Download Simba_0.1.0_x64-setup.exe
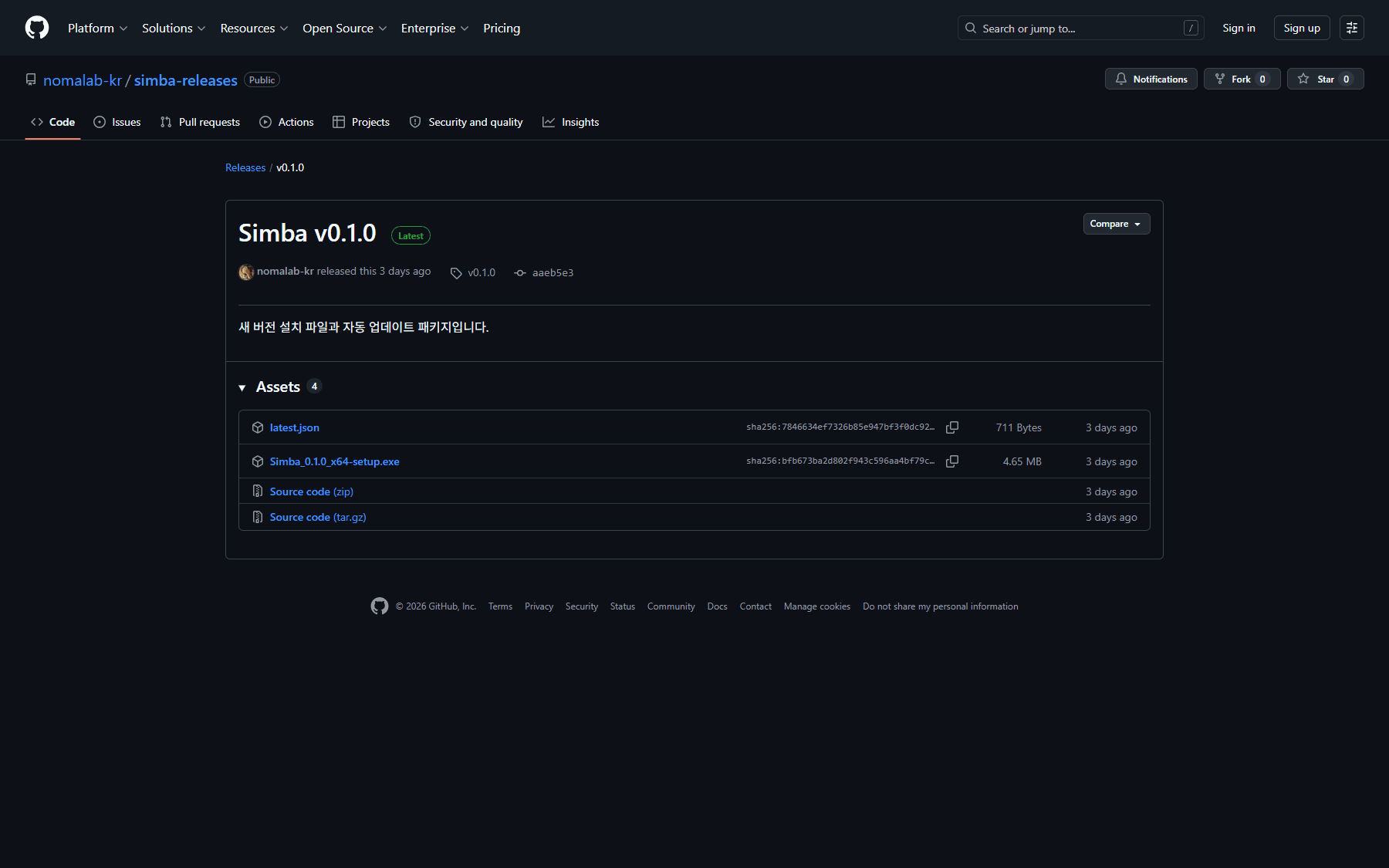Viewport: 1389px width, 868px height. (x=334, y=461)
